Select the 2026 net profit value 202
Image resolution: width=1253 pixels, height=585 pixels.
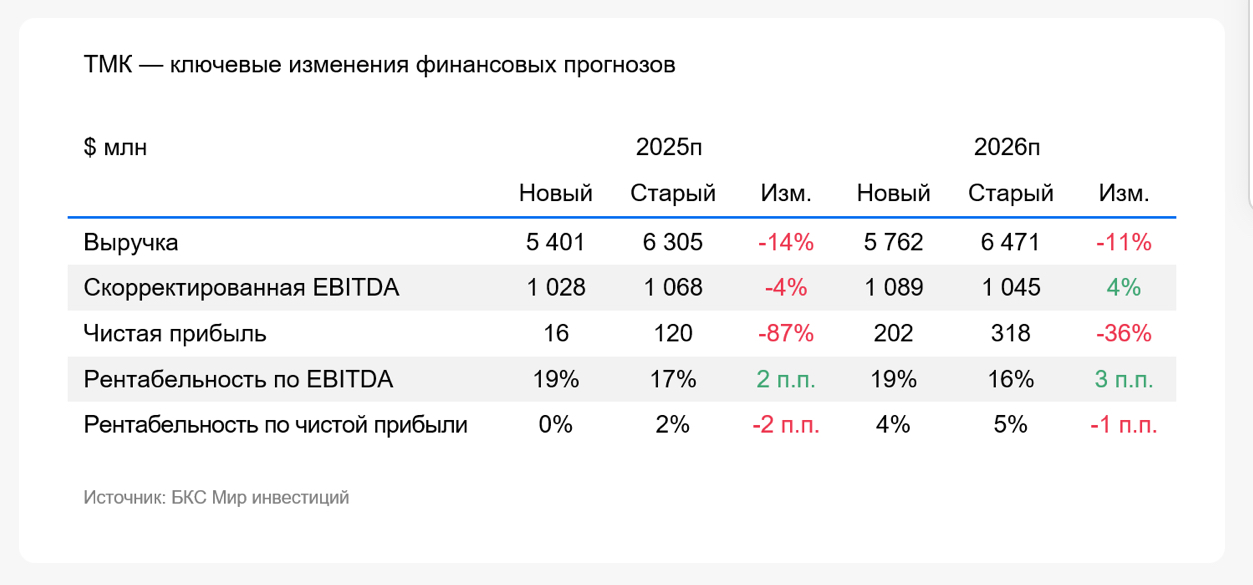coord(893,334)
